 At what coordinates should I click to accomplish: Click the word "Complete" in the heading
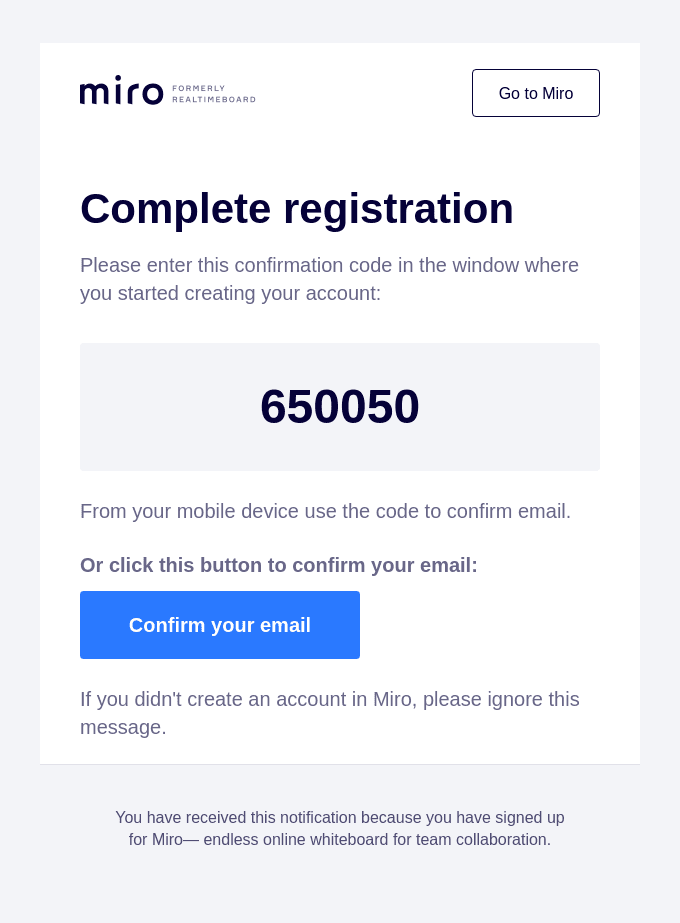pos(175,208)
